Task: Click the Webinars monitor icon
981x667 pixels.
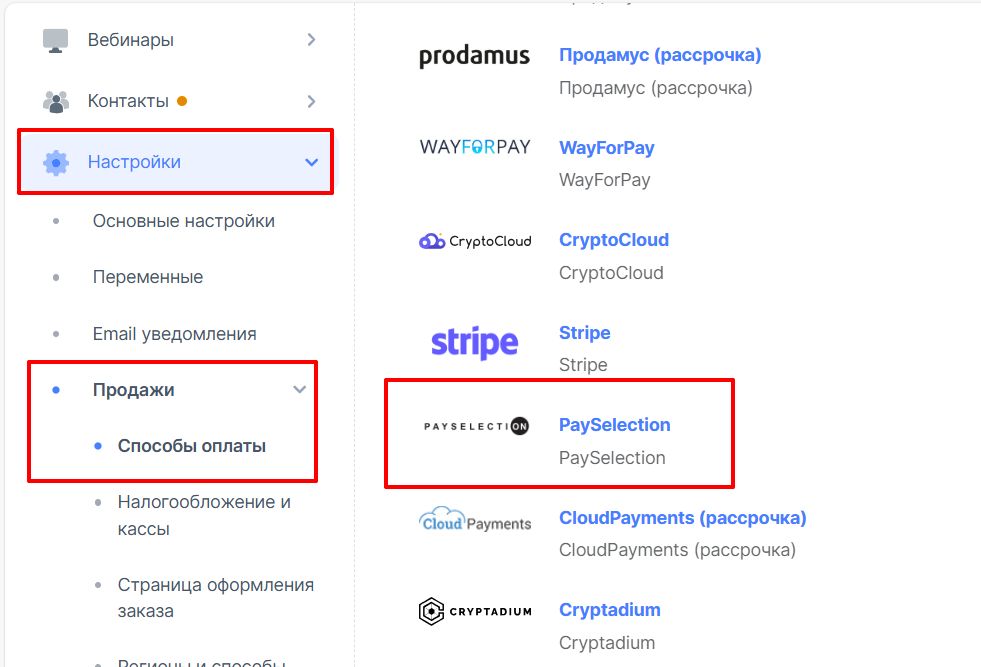Action: click(56, 40)
